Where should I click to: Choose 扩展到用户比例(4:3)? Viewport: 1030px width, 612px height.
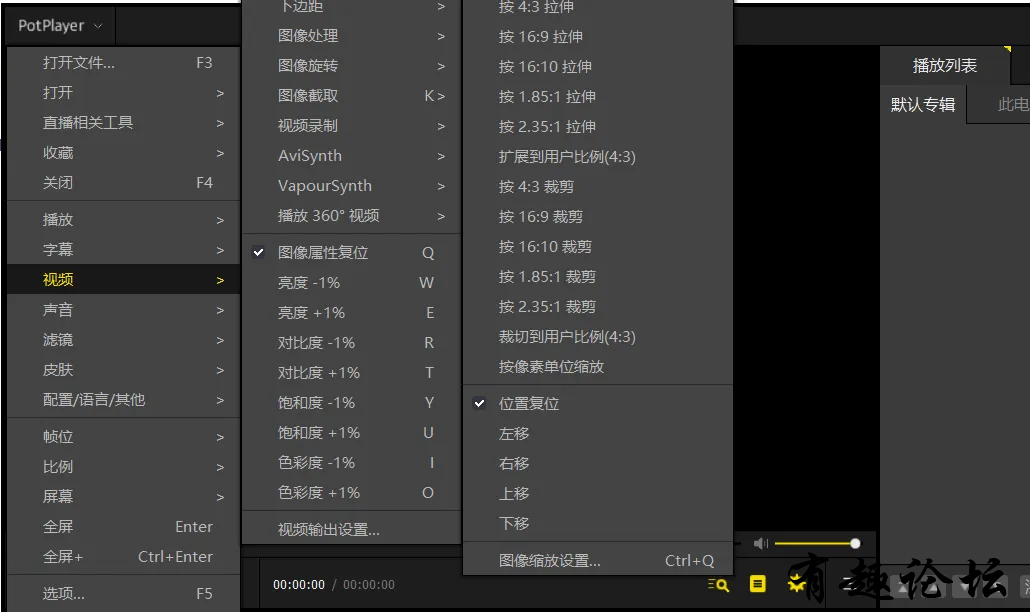(x=598, y=156)
